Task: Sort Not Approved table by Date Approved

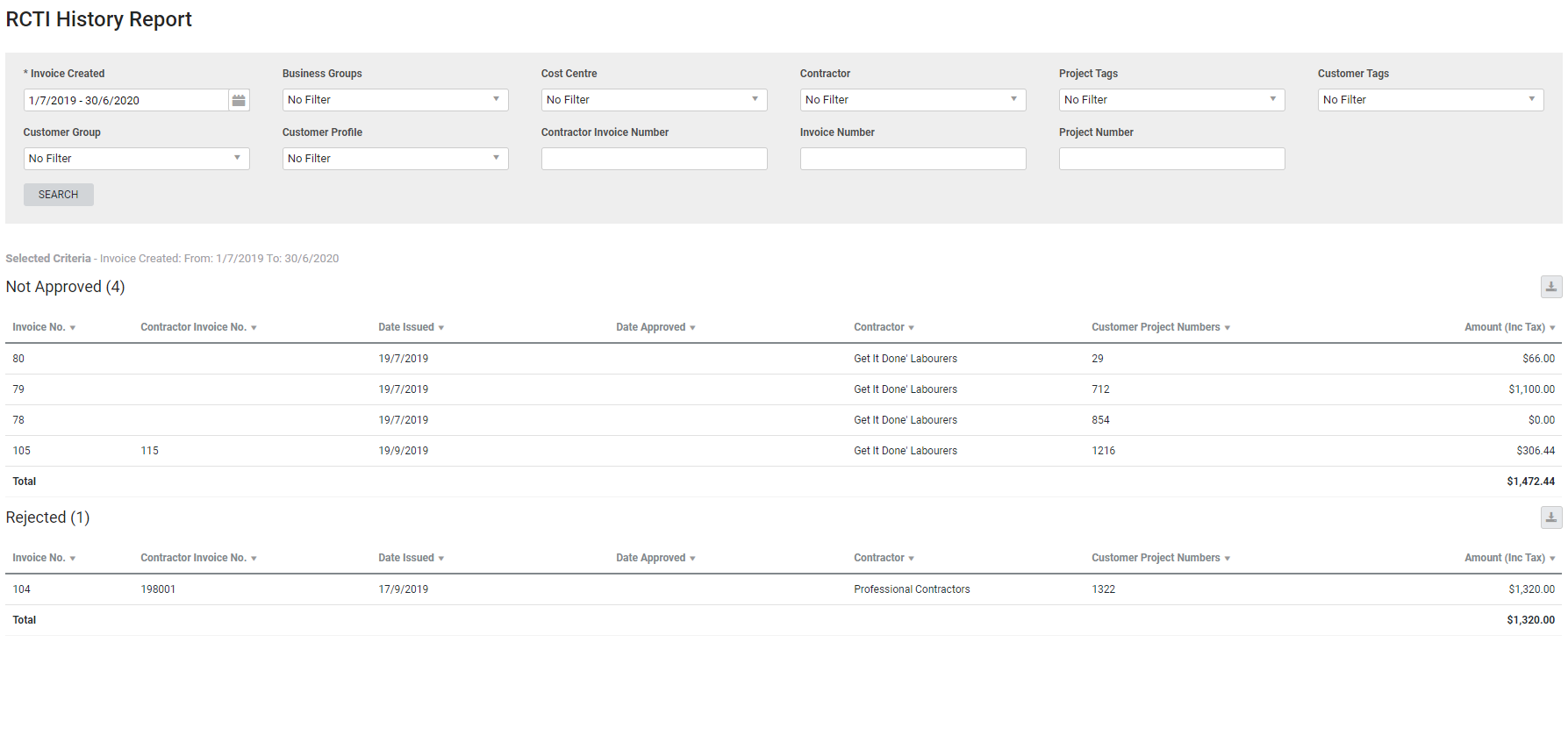Action: point(655,327)
